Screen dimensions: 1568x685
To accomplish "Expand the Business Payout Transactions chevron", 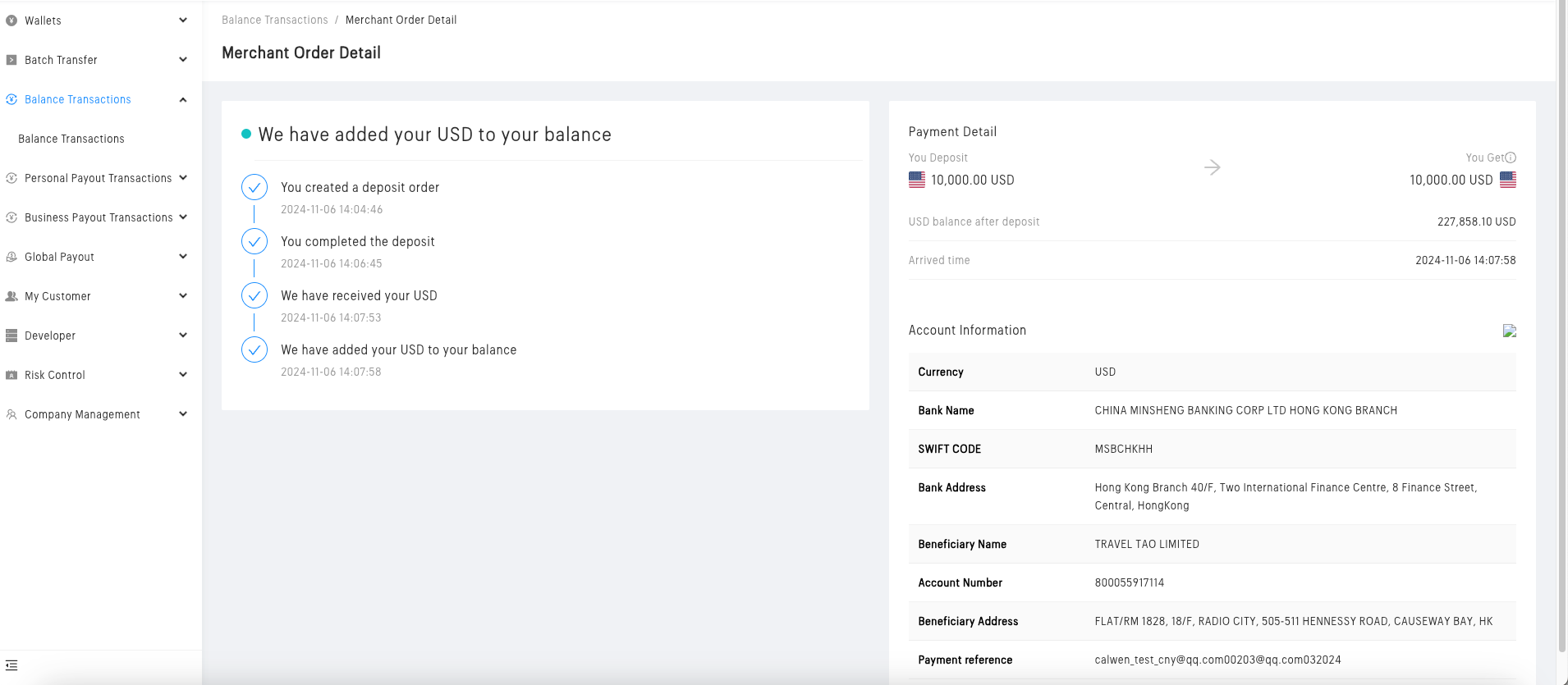I will (183, 217).
